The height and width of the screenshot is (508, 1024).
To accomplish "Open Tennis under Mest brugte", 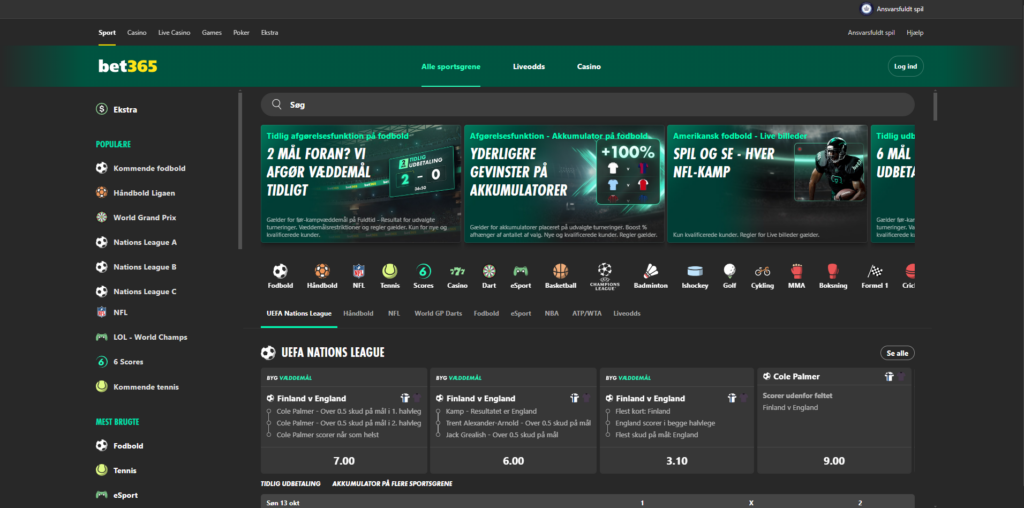I will 116,470.
